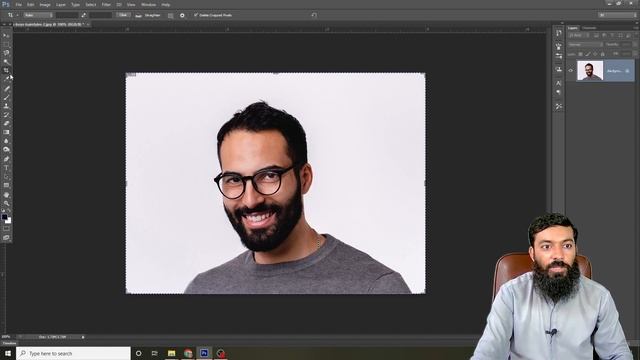Toggle lock image pixels brush icon
640x360 pixels.
tap(588, 54)
